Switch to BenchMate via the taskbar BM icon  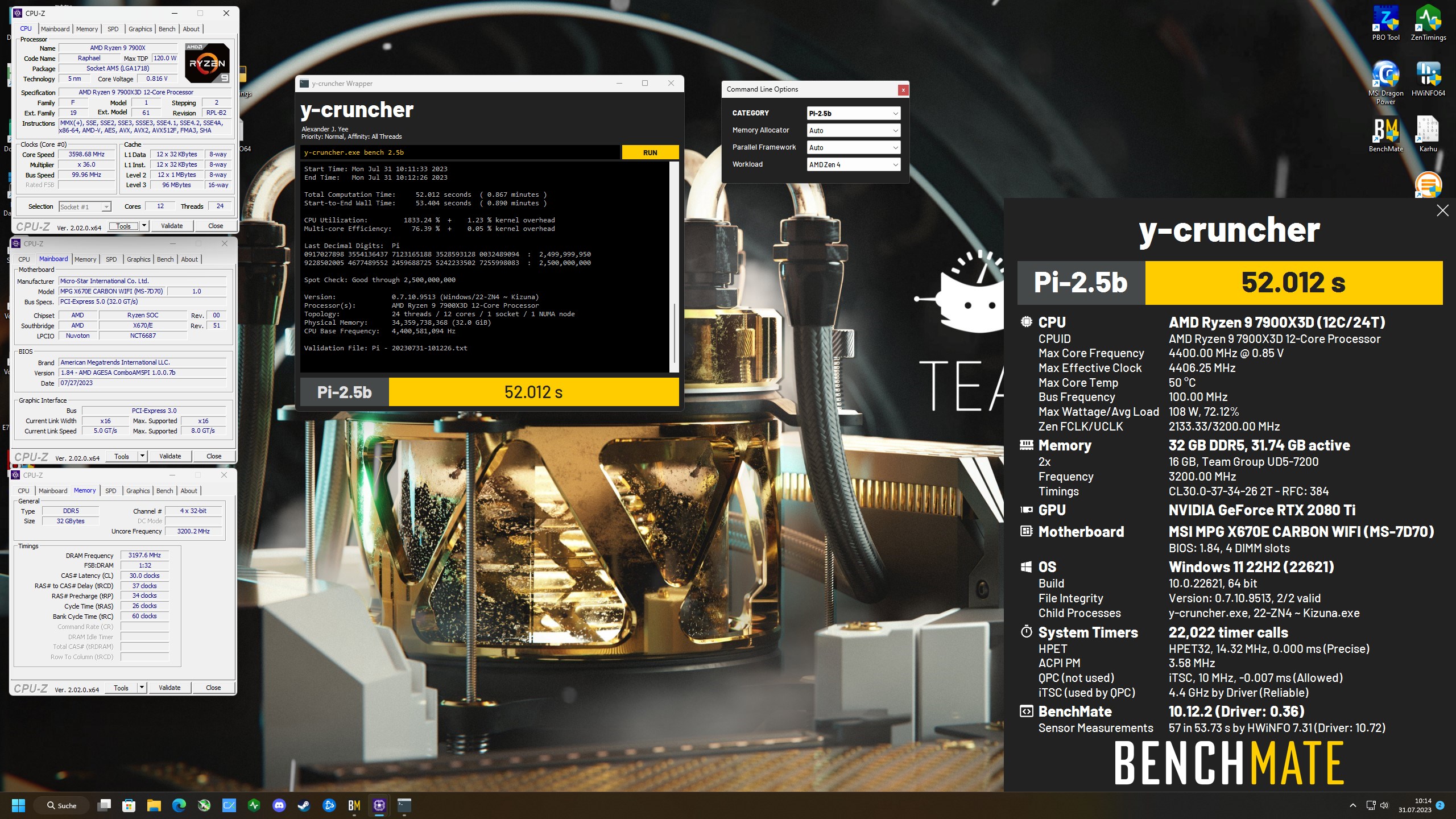pos(354,805)
